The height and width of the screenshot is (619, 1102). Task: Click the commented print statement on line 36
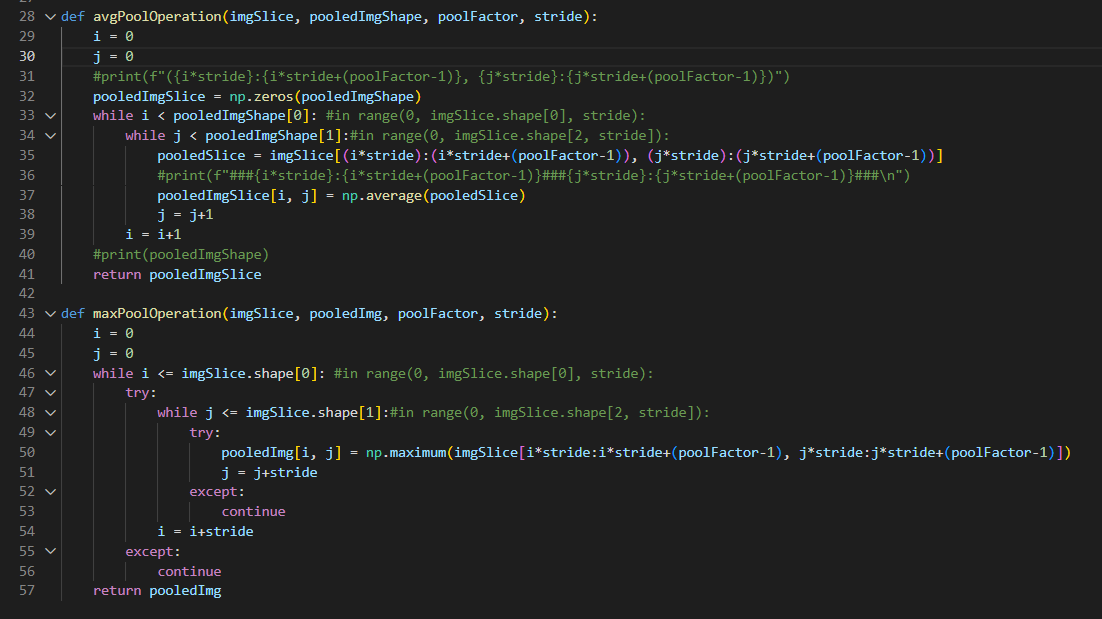533,175
